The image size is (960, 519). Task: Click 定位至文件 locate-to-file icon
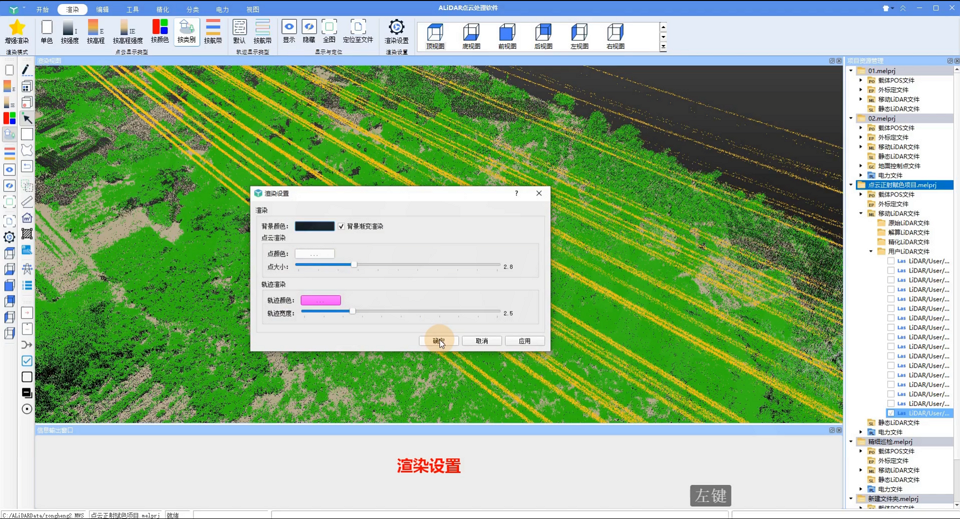358,28
